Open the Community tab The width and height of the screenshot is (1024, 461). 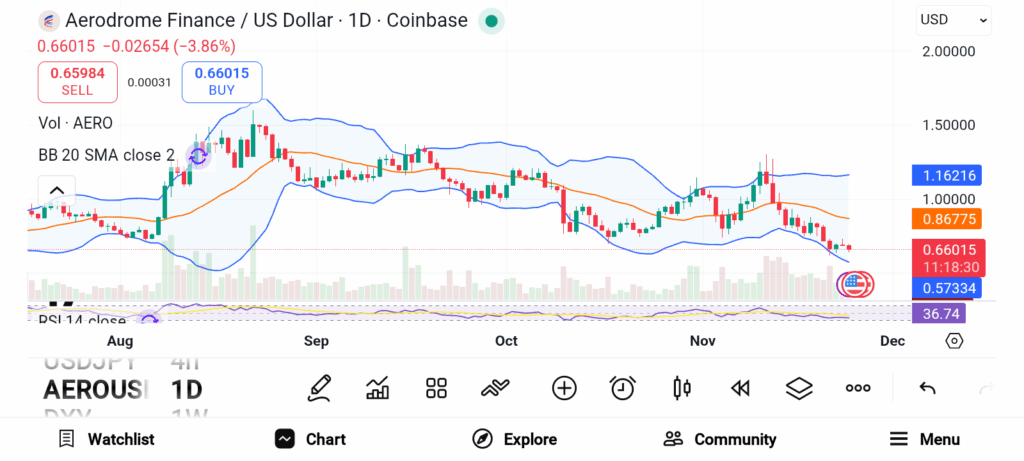click(x=720, y=439)
